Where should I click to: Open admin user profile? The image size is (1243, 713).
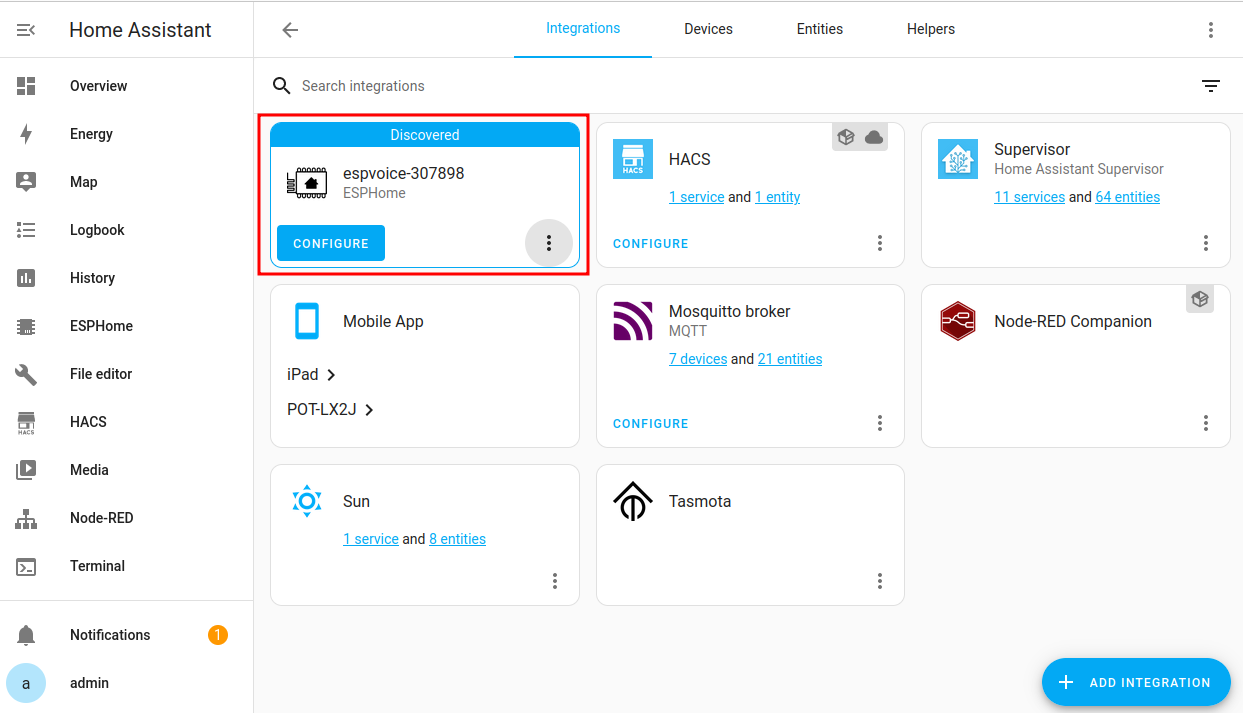tap(126, 683)
